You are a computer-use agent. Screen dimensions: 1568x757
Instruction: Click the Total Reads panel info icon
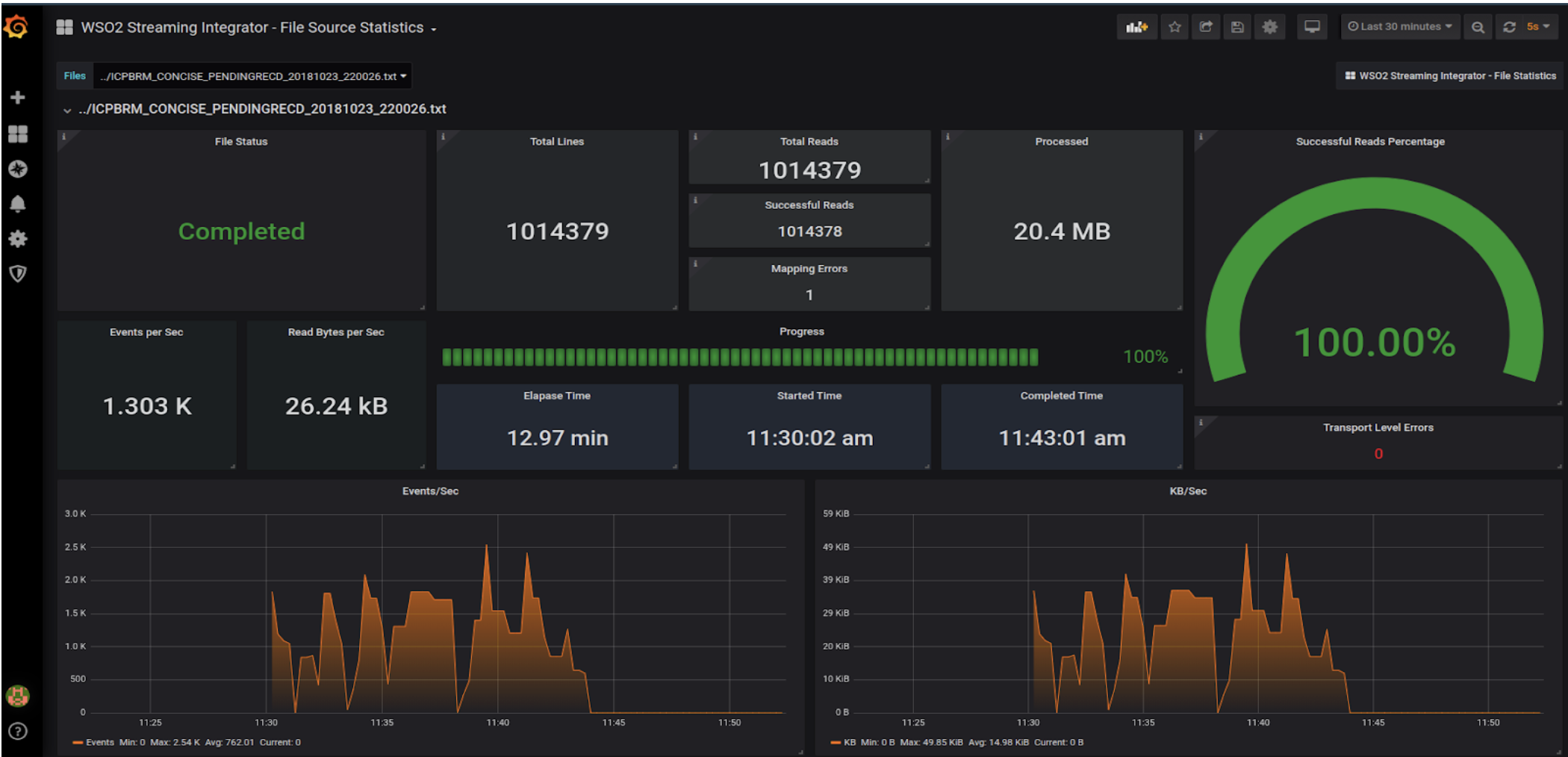tap(695, 137)
